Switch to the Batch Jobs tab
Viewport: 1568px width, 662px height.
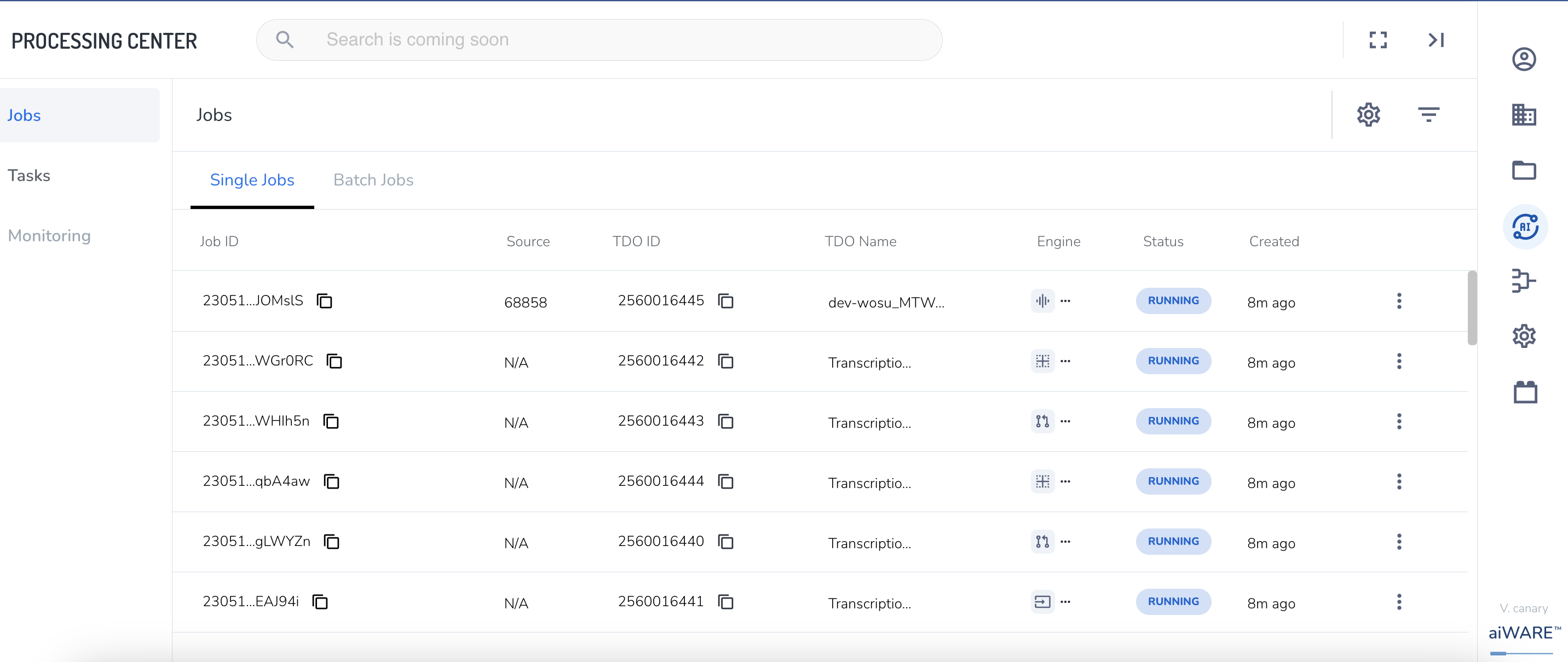[x=373, y=180]
